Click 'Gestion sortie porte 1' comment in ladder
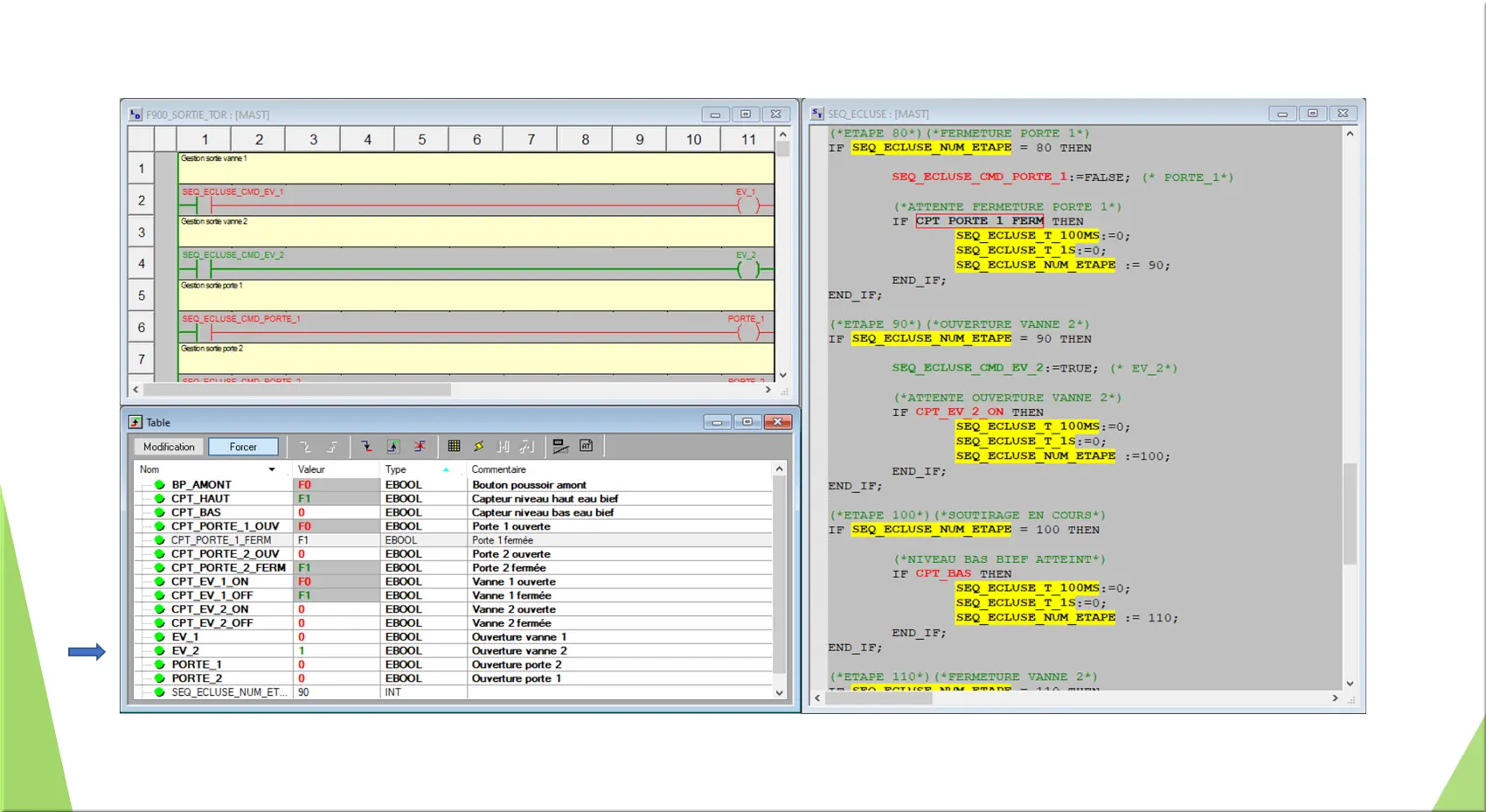Image resolution: width=1486 pixels, height=812 pixels. click(212, 285)
